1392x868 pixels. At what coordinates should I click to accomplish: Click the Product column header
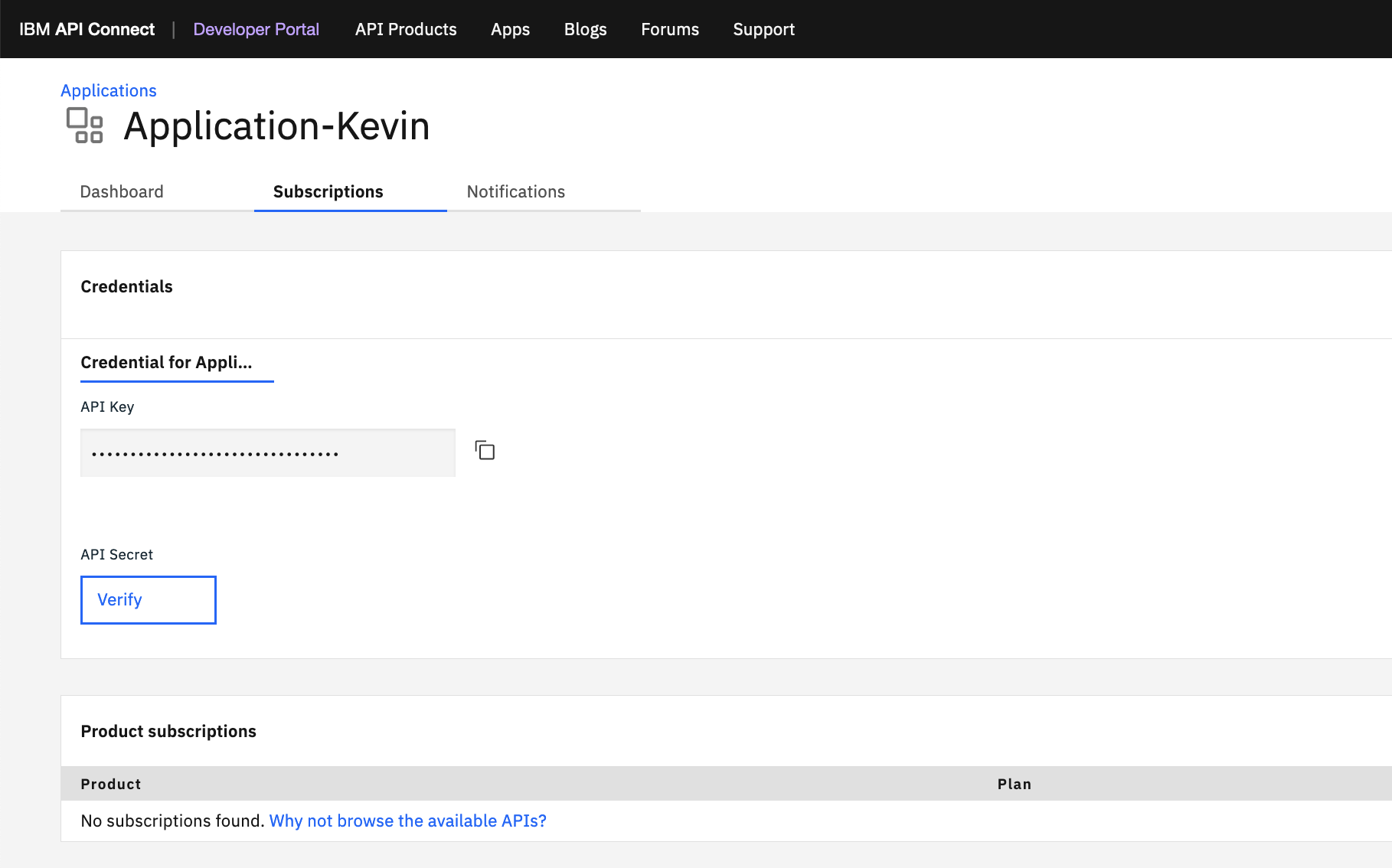click(x=110, y=784)
